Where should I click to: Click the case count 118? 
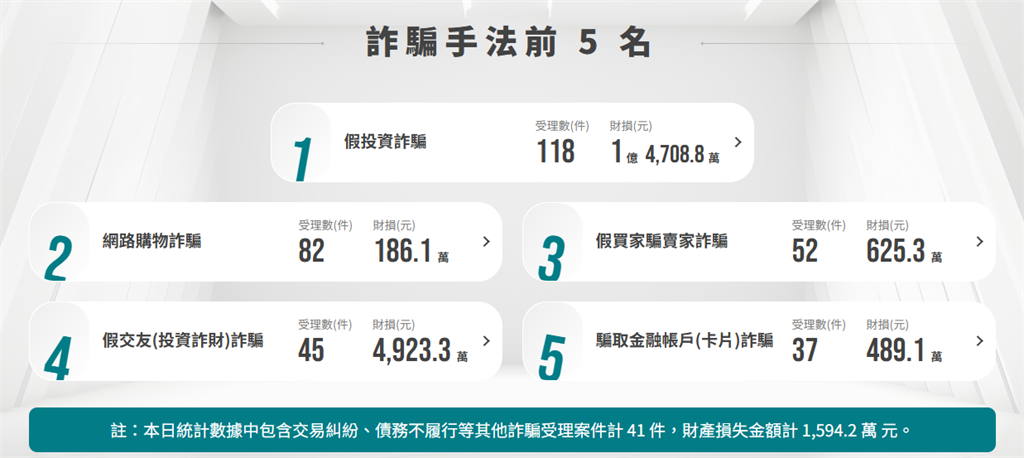(556, 152)
